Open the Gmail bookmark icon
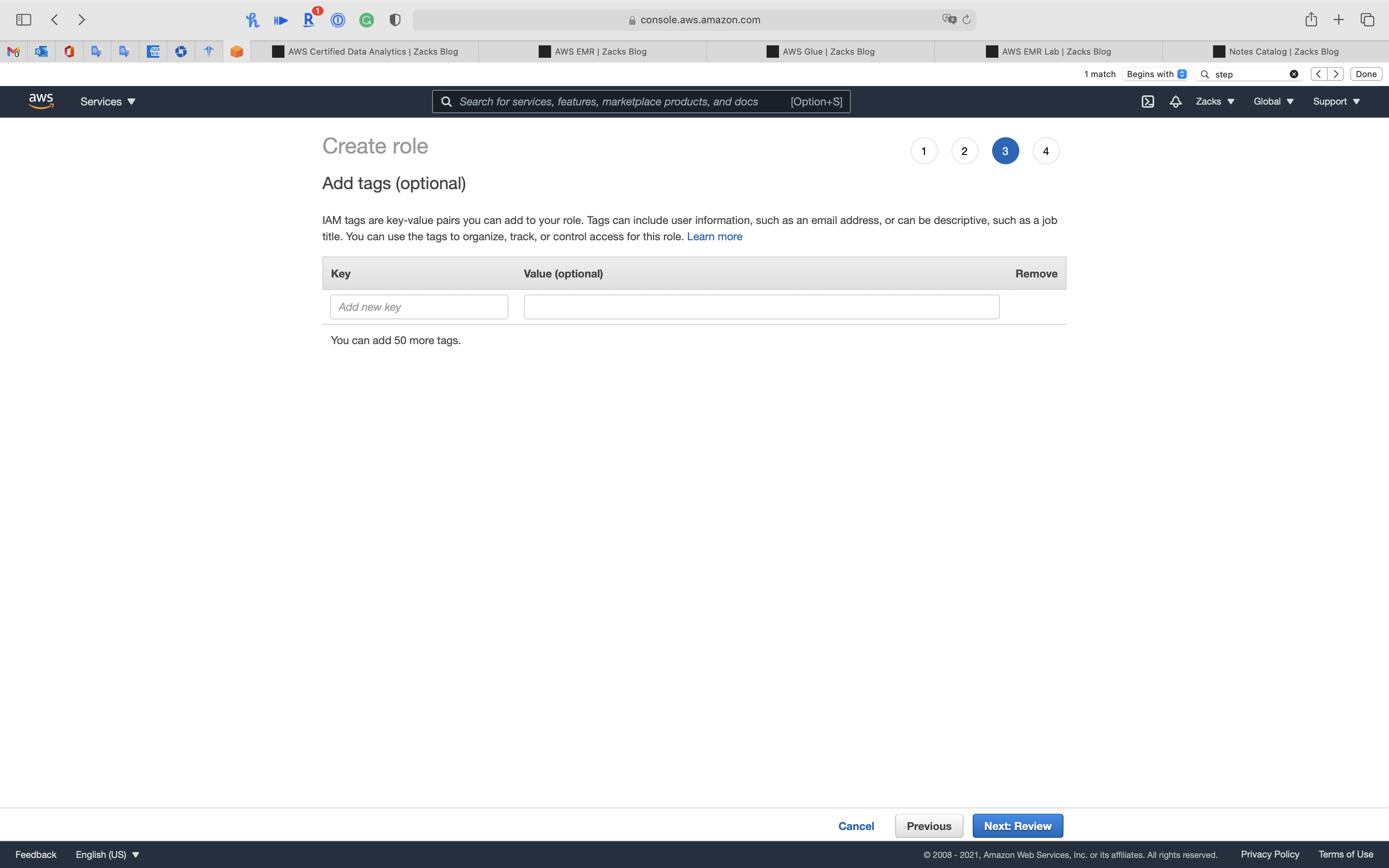Viewport: 1389px width, 868px height. coord(13,52)
